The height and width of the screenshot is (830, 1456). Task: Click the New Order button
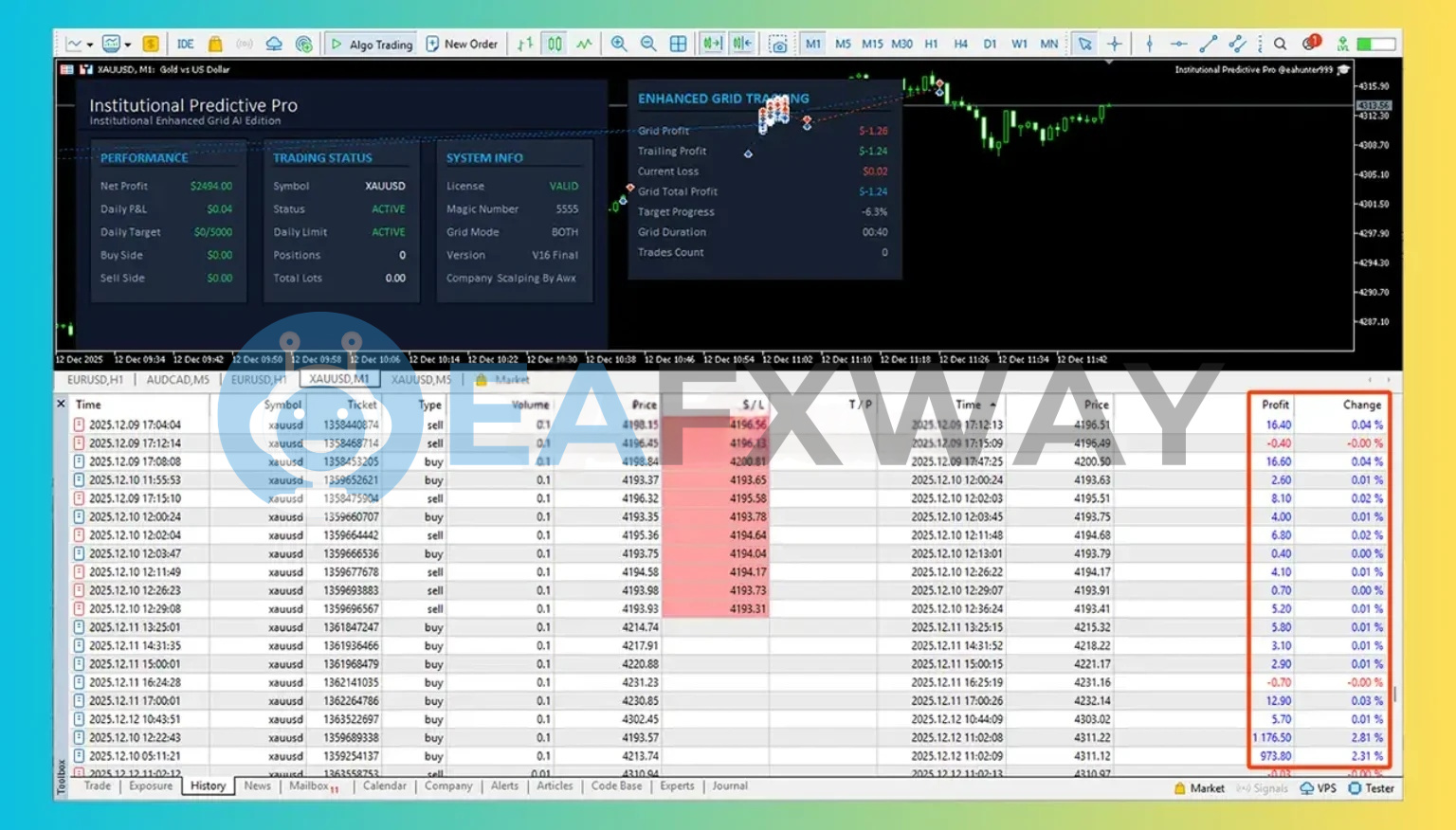[x=462, y=44]
